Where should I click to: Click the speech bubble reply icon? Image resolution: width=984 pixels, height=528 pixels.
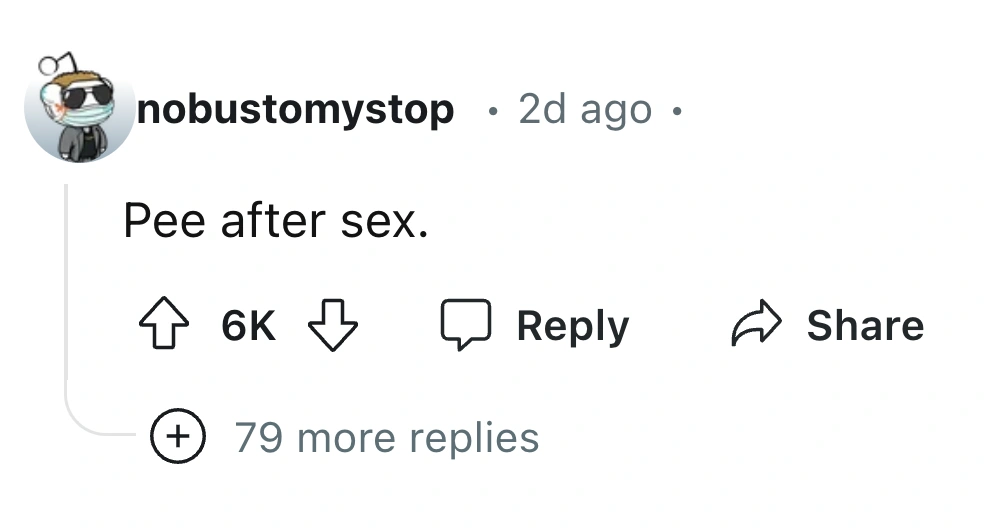click(x=466, y=326)
